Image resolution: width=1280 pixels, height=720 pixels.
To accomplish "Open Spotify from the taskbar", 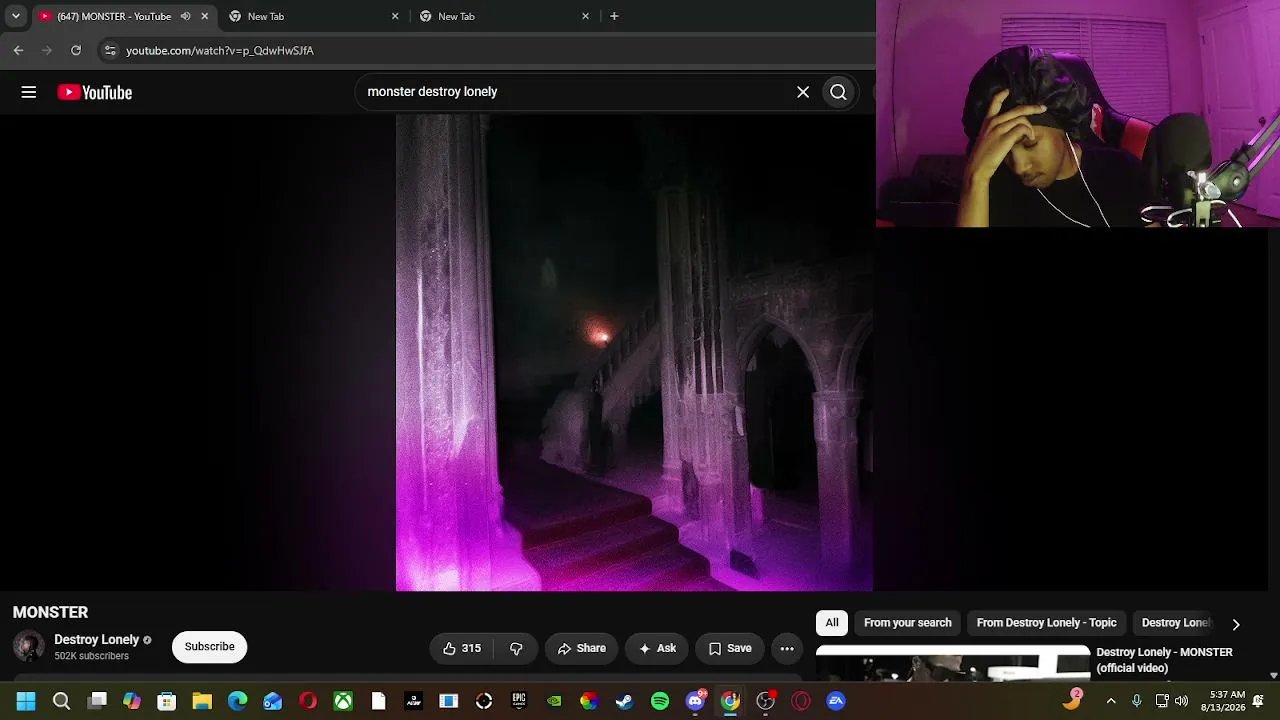I will click(660, 701).
